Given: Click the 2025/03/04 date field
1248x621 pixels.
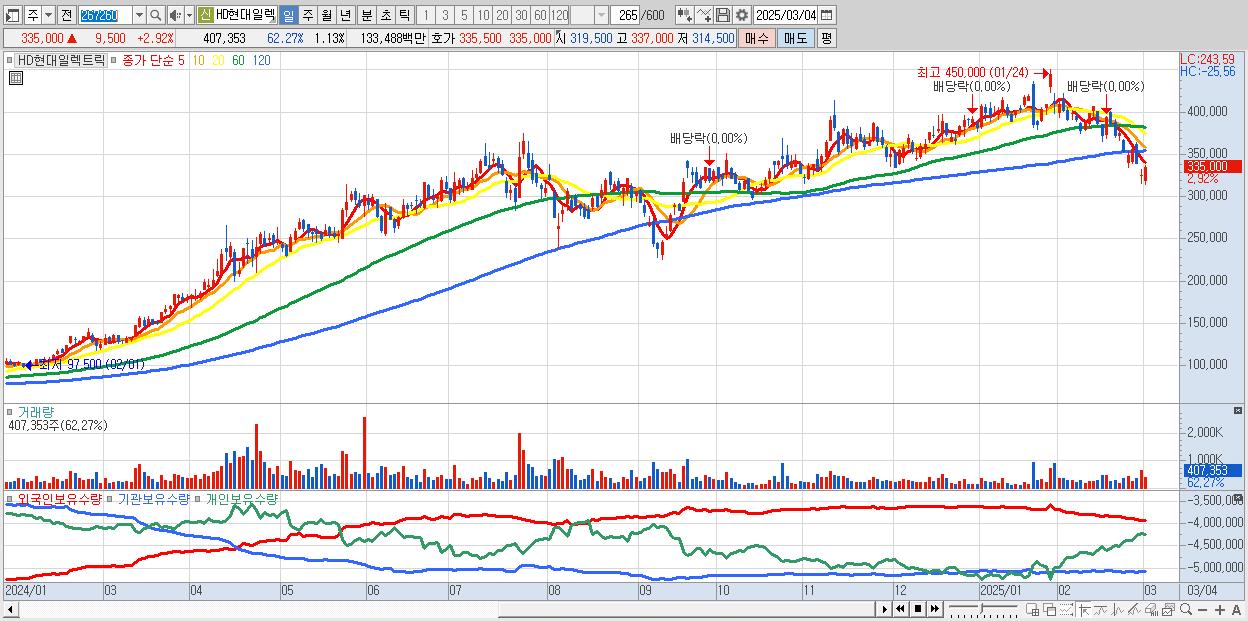Looking at the screenshot, I should (x=785, y=16).
